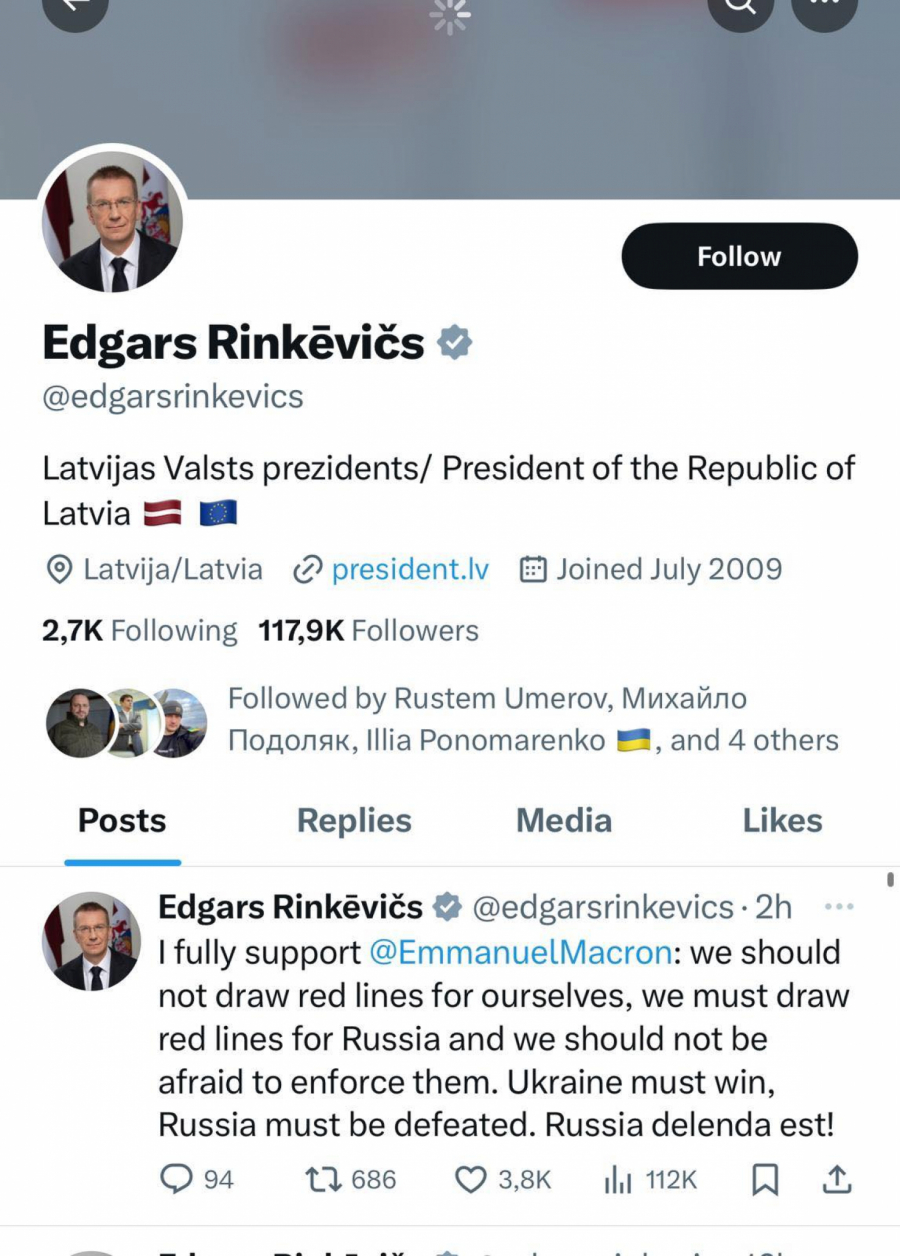Switch to the Replies tab
The image size is (900, 1256).
(x=354, y=820)
